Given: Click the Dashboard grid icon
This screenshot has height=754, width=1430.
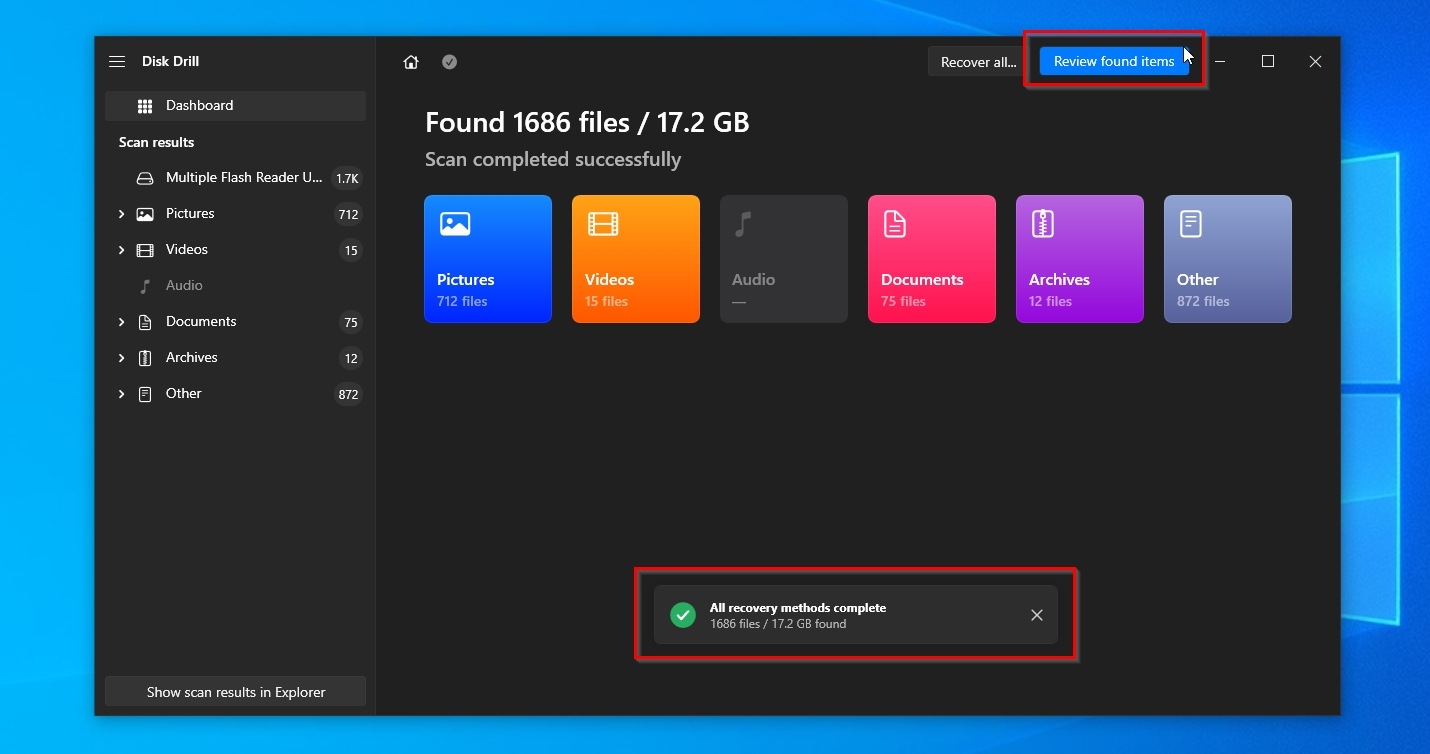Looking at the screenshot, I should pos(145,106).
